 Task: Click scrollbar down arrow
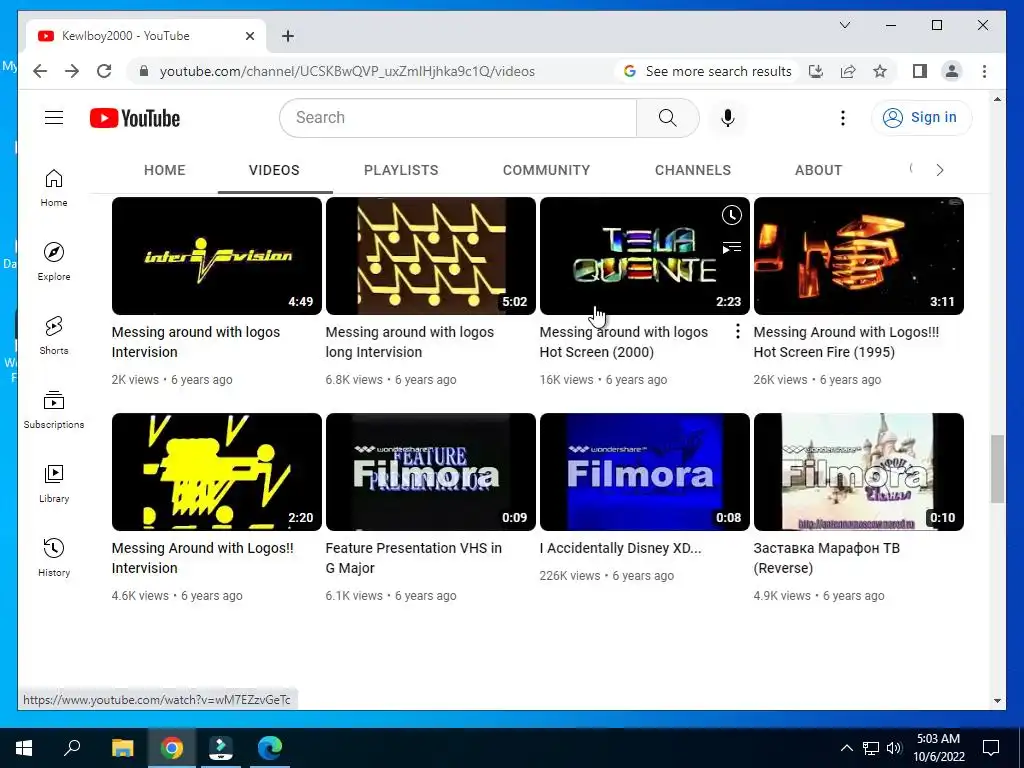coord(997,701)
